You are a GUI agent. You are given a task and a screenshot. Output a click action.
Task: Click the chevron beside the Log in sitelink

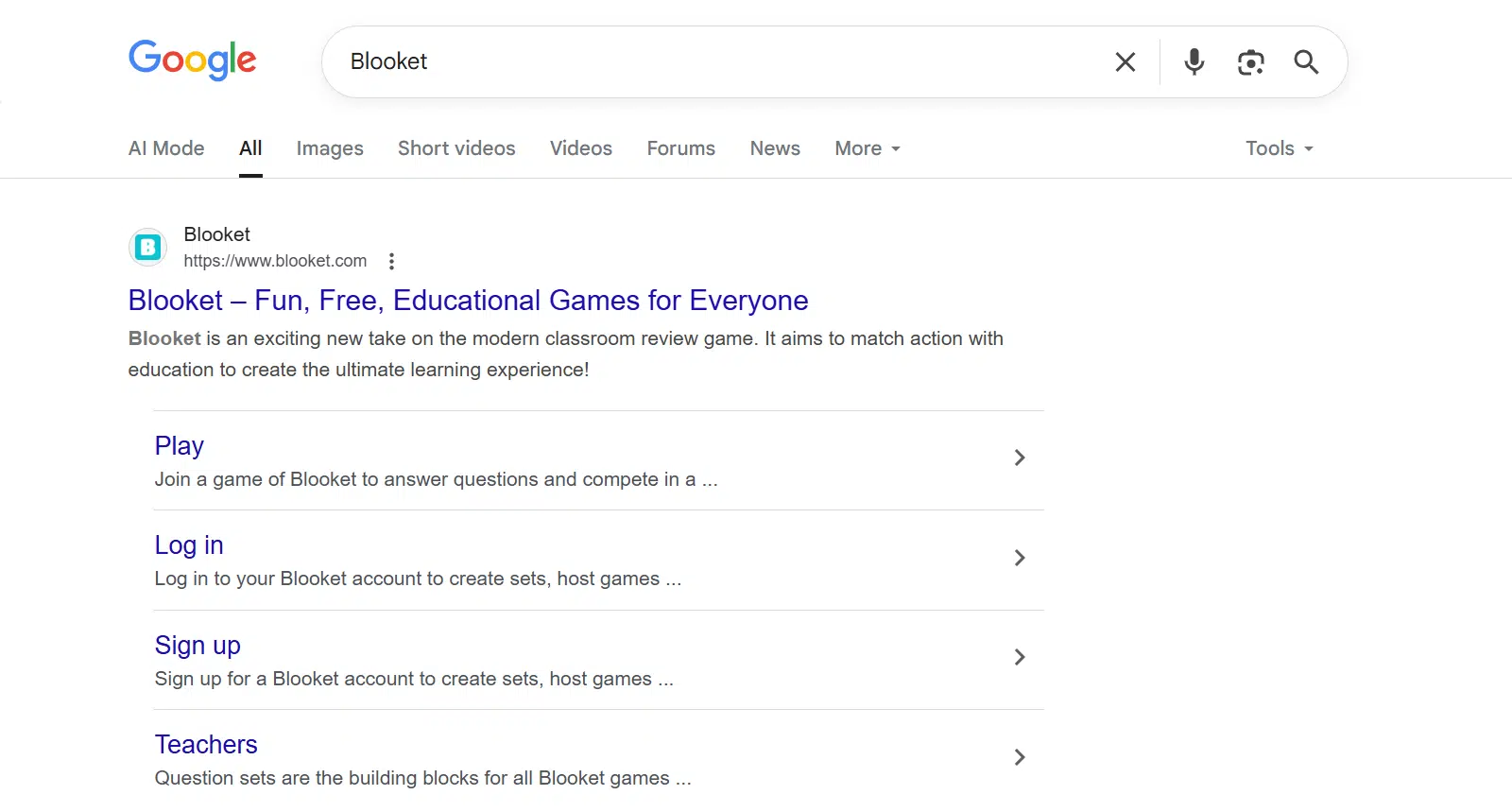point(1019,558)
